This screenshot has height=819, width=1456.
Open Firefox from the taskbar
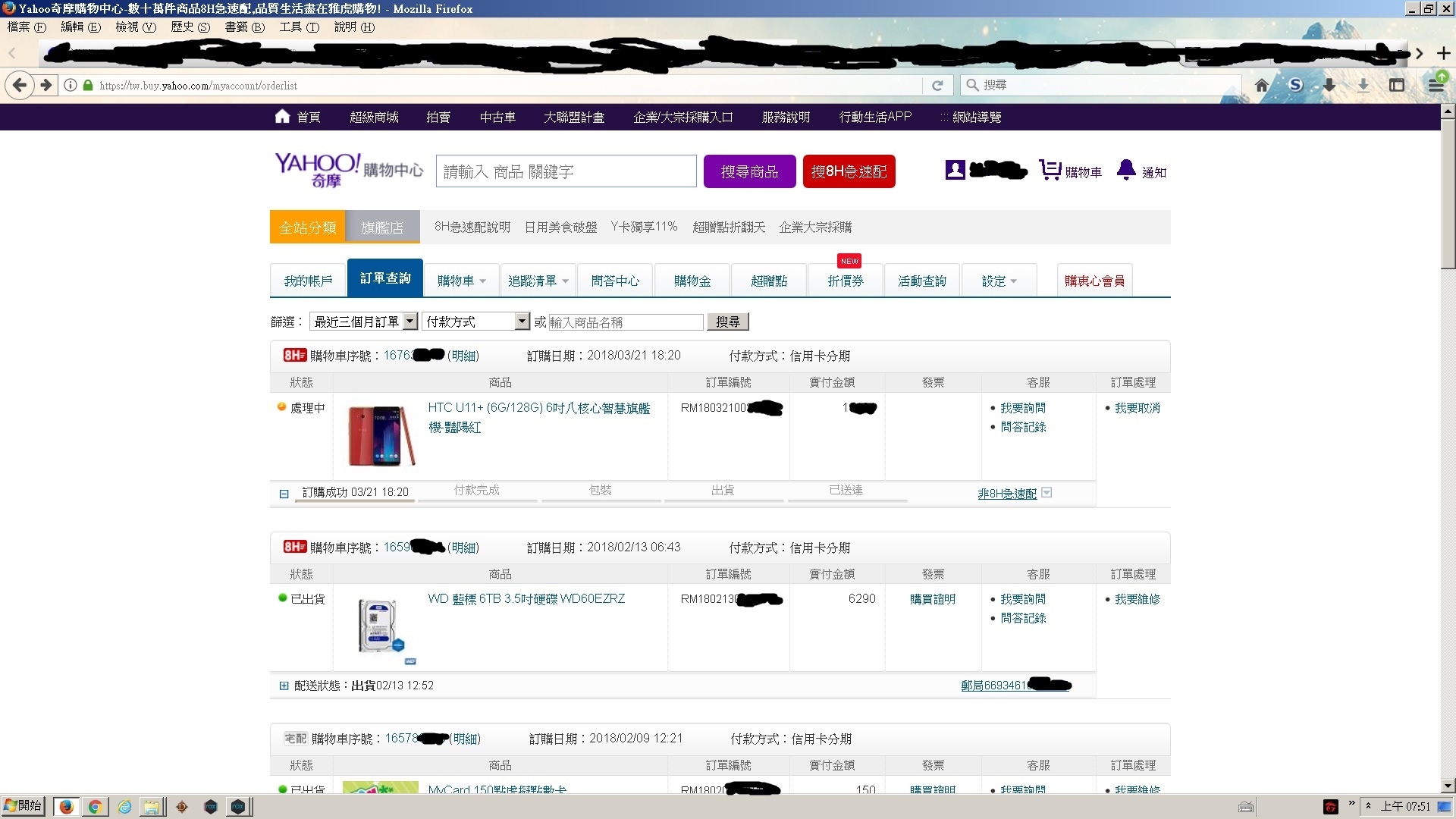click(67, 807)
